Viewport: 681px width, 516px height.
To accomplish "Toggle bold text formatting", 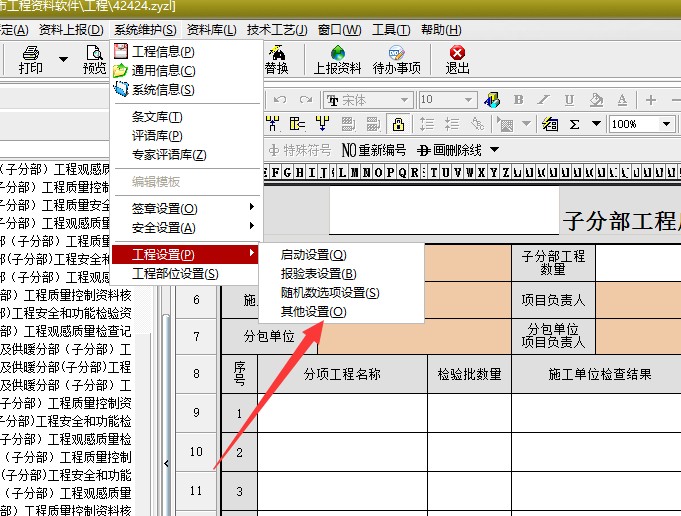I will (x=518, y=100).
